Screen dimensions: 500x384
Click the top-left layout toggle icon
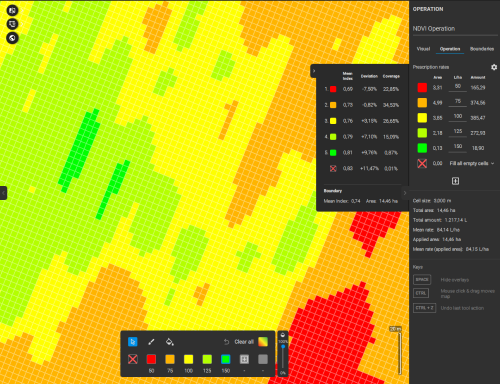(x=12, y=10)
